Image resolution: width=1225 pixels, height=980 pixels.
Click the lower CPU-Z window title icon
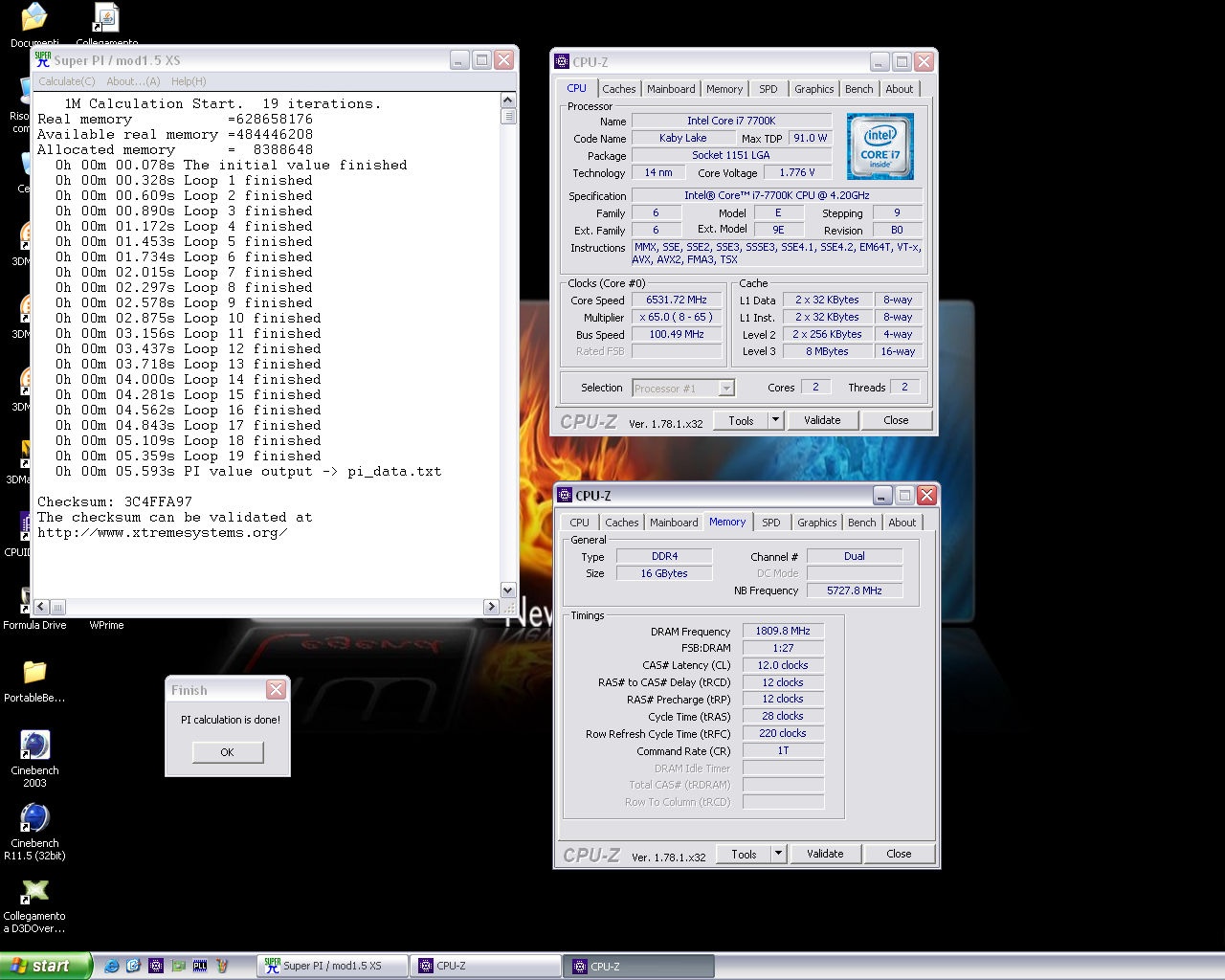(x=565, y=495)
